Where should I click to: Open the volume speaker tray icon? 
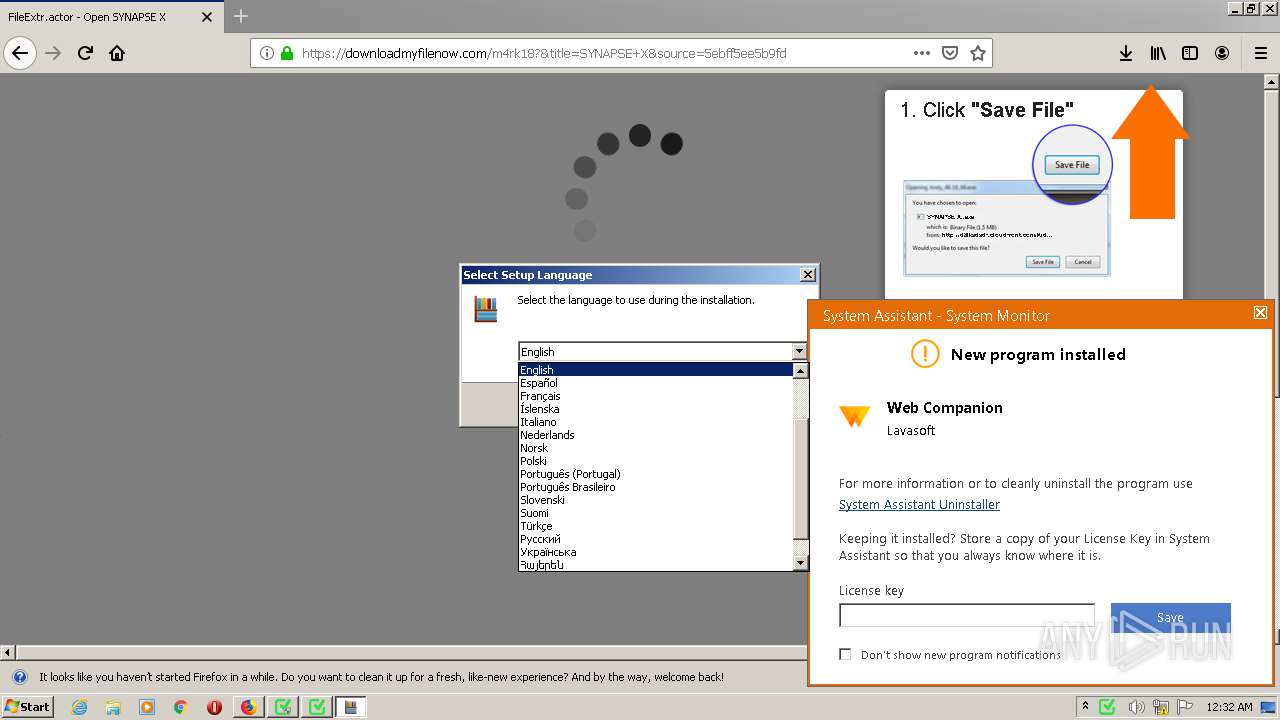[x=1137, y=707]
